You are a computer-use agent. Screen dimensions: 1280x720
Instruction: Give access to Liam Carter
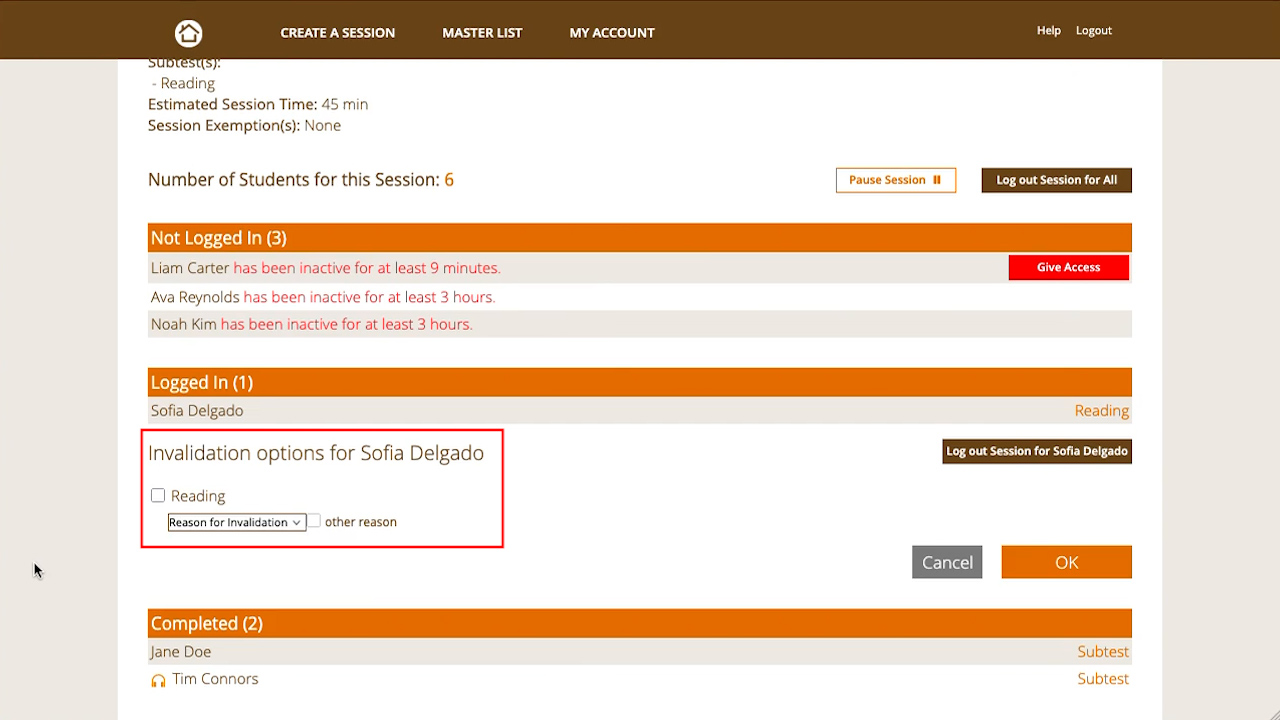coord(1068,267)
